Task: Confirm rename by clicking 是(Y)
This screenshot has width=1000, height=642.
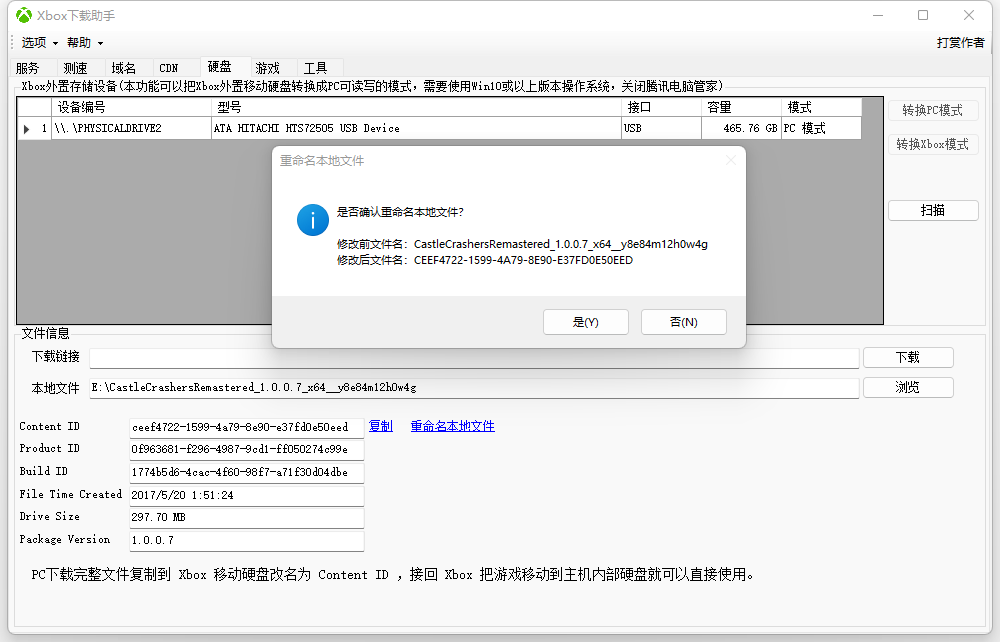Action: pyautogui.click(x=585, y=322)
